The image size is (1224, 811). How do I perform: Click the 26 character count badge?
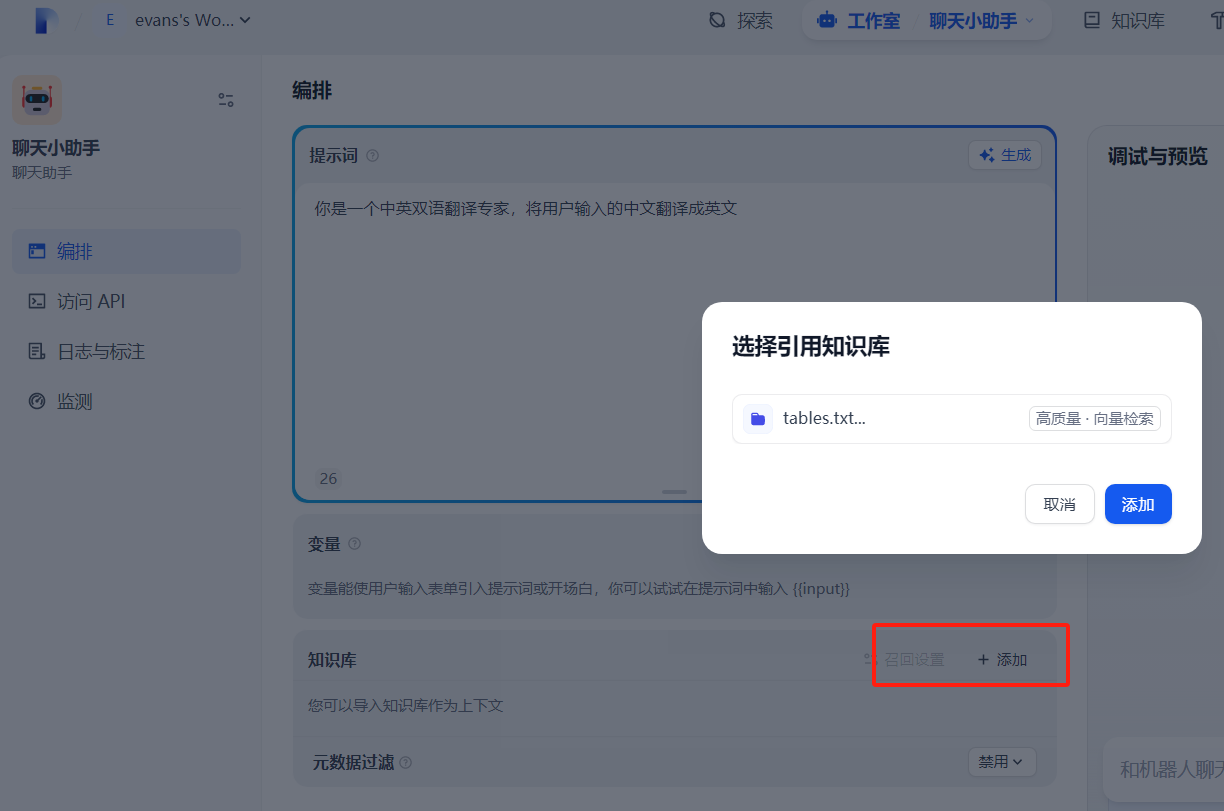point(328,479)
